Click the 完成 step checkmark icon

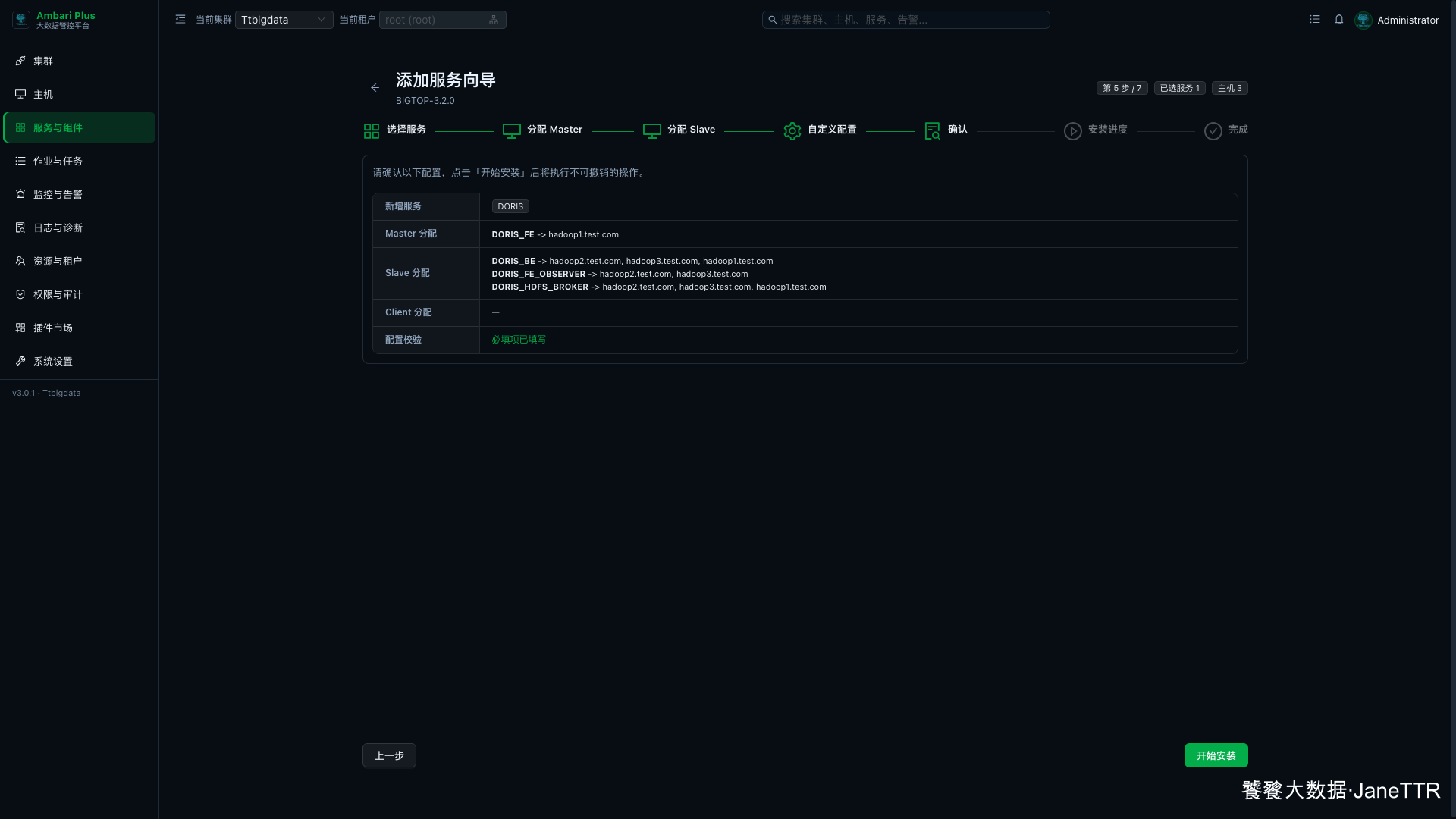click(1213, 131)
